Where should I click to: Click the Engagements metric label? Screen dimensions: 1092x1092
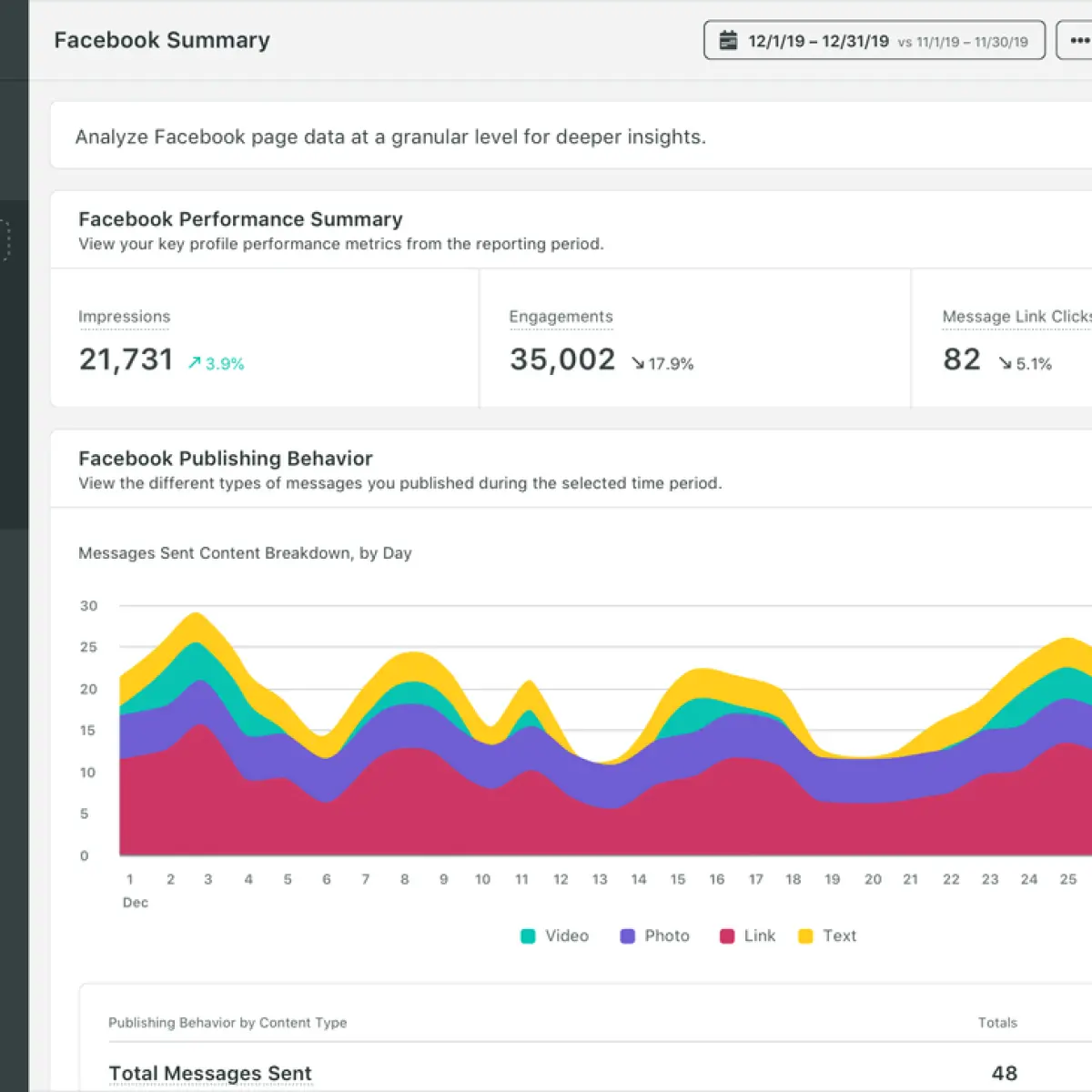pyautogui.click(x=561, y=317)
